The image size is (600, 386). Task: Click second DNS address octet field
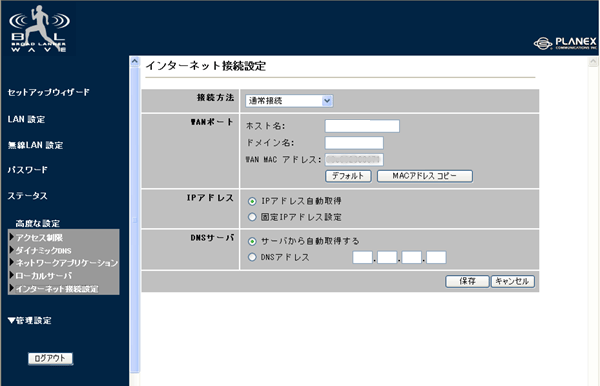point(387,257)
